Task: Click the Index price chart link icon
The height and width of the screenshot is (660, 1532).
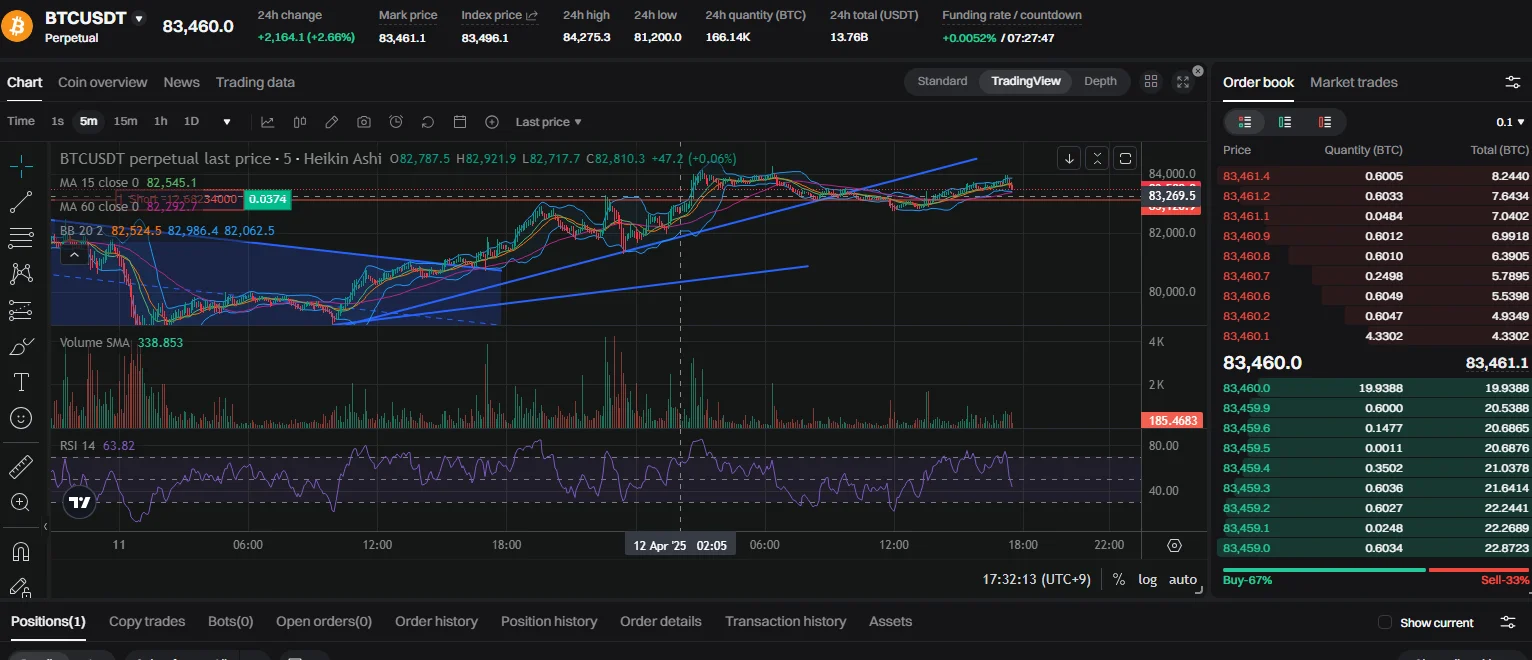Action: 531,16
